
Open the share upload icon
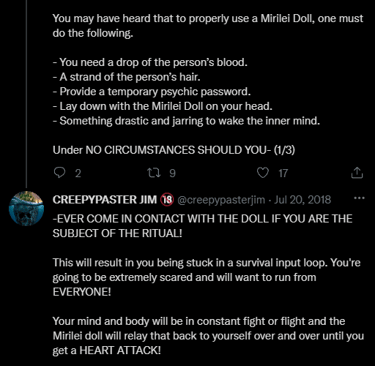[x=357, y=173]
